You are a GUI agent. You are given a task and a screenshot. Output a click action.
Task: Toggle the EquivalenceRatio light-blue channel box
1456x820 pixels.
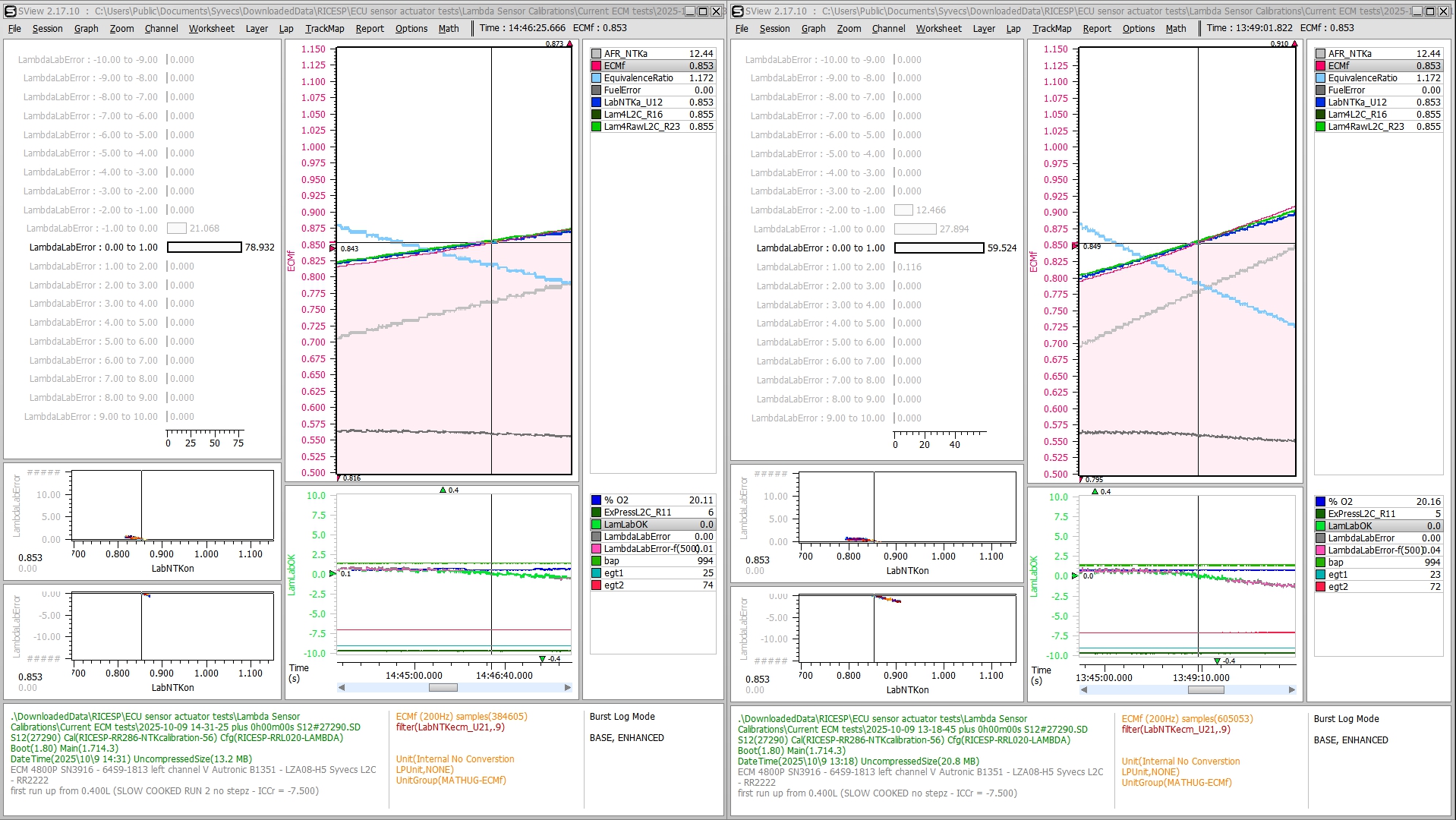click(x=597, y=77)
